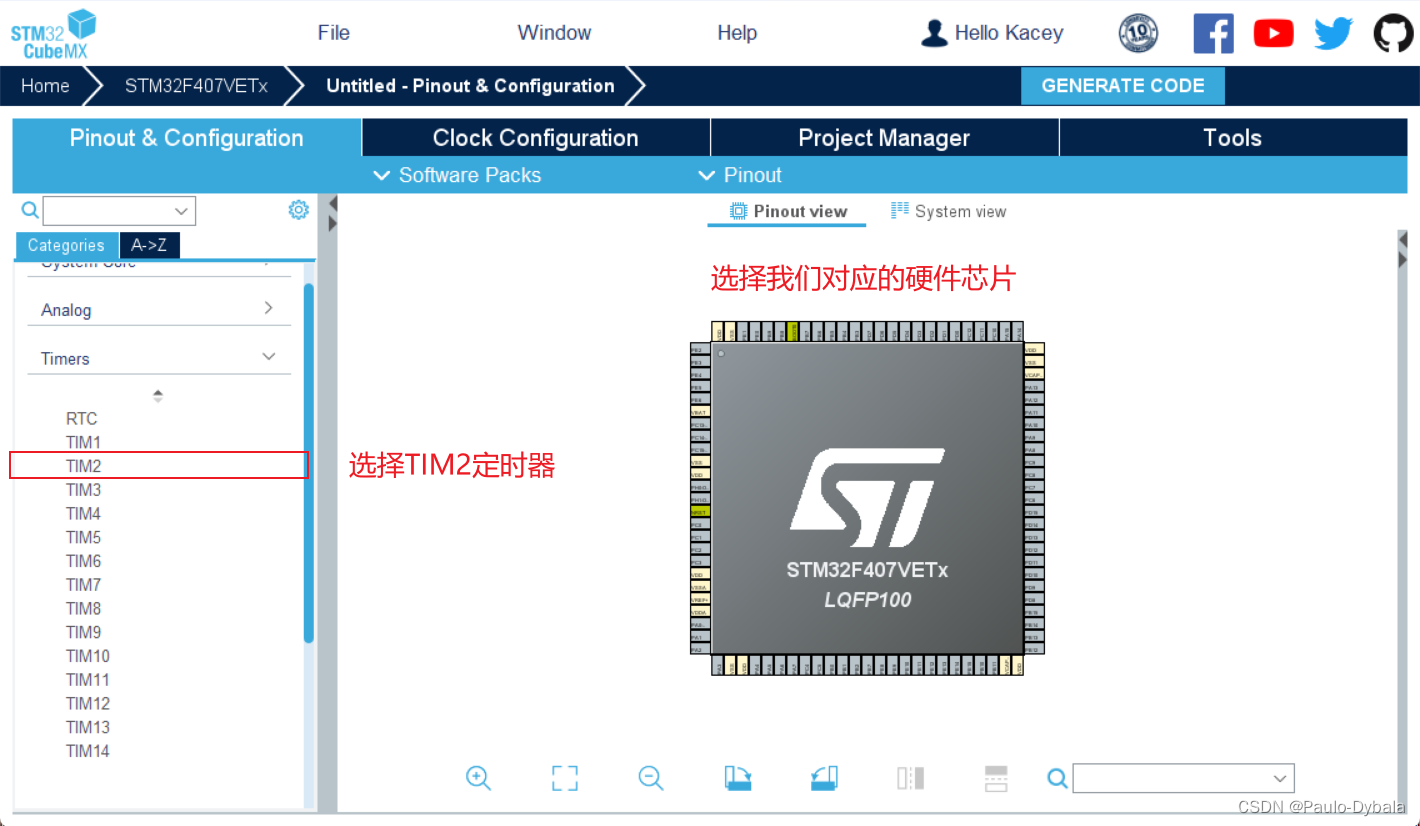
Task: Rotate the chip clockwise
Action: tap(737, 778)
